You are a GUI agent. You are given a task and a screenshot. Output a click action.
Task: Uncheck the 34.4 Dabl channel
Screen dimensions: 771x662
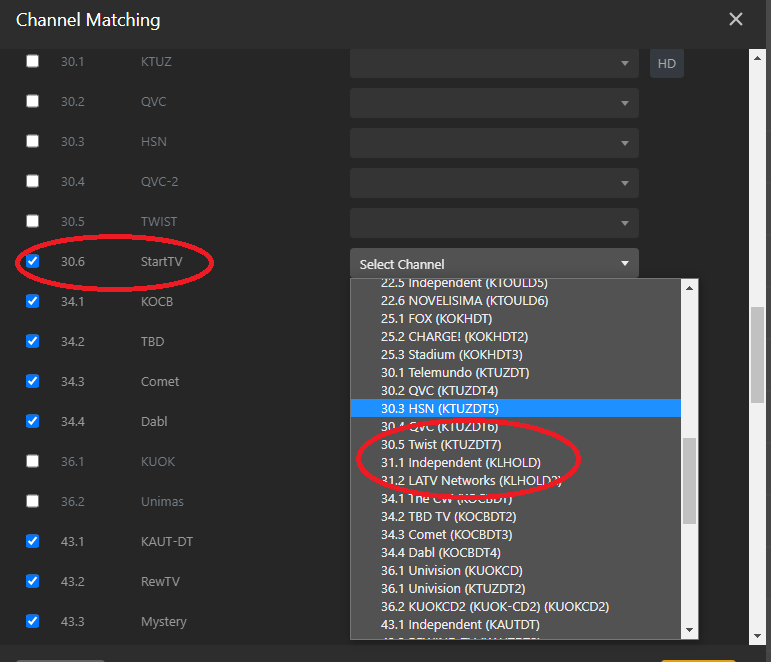(32, 421)
